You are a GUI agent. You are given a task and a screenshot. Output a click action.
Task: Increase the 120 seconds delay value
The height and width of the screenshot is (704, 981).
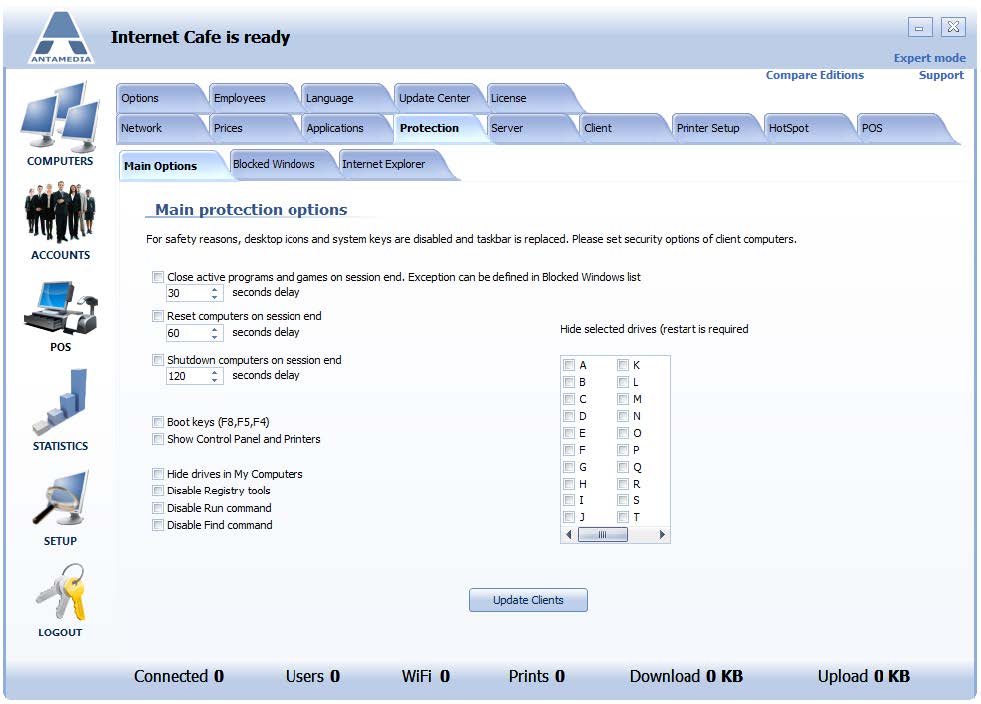click(x=215, y=372)
